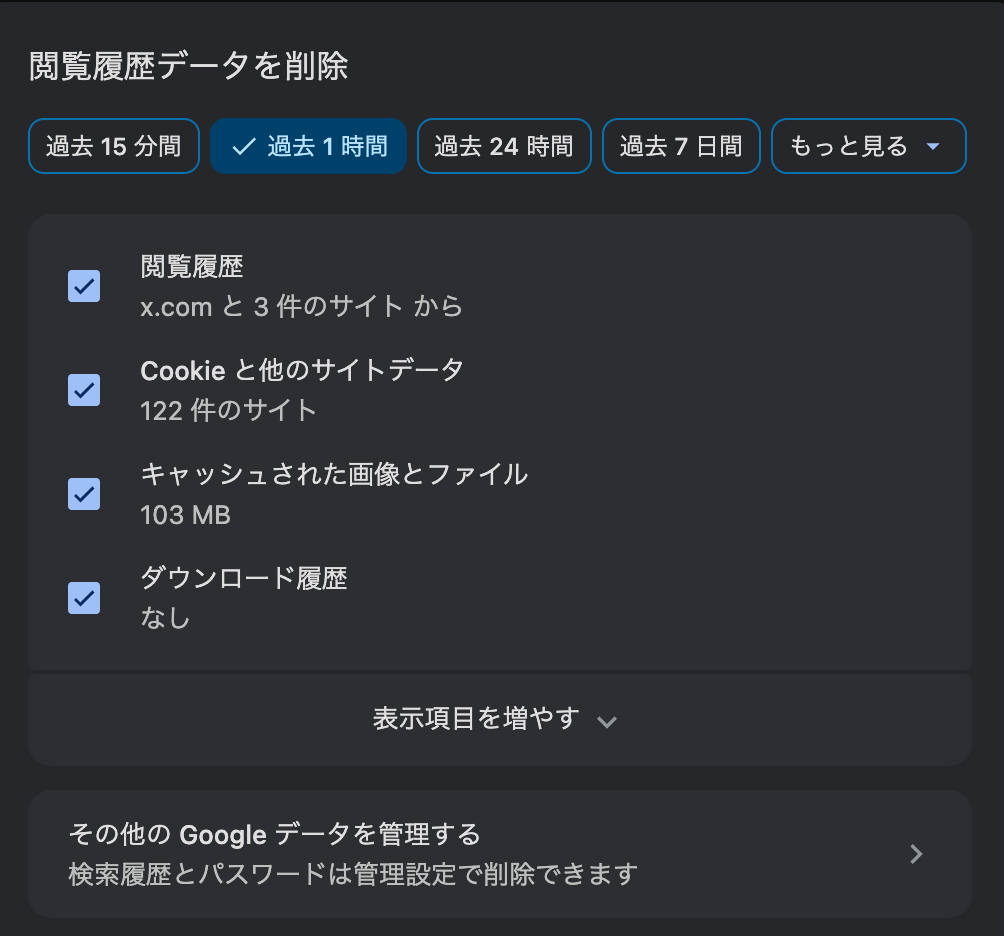Click the キャッシュされた画像とファイル label
The width and height of the screenshot is (1004, 936).
tap(334, 474)
